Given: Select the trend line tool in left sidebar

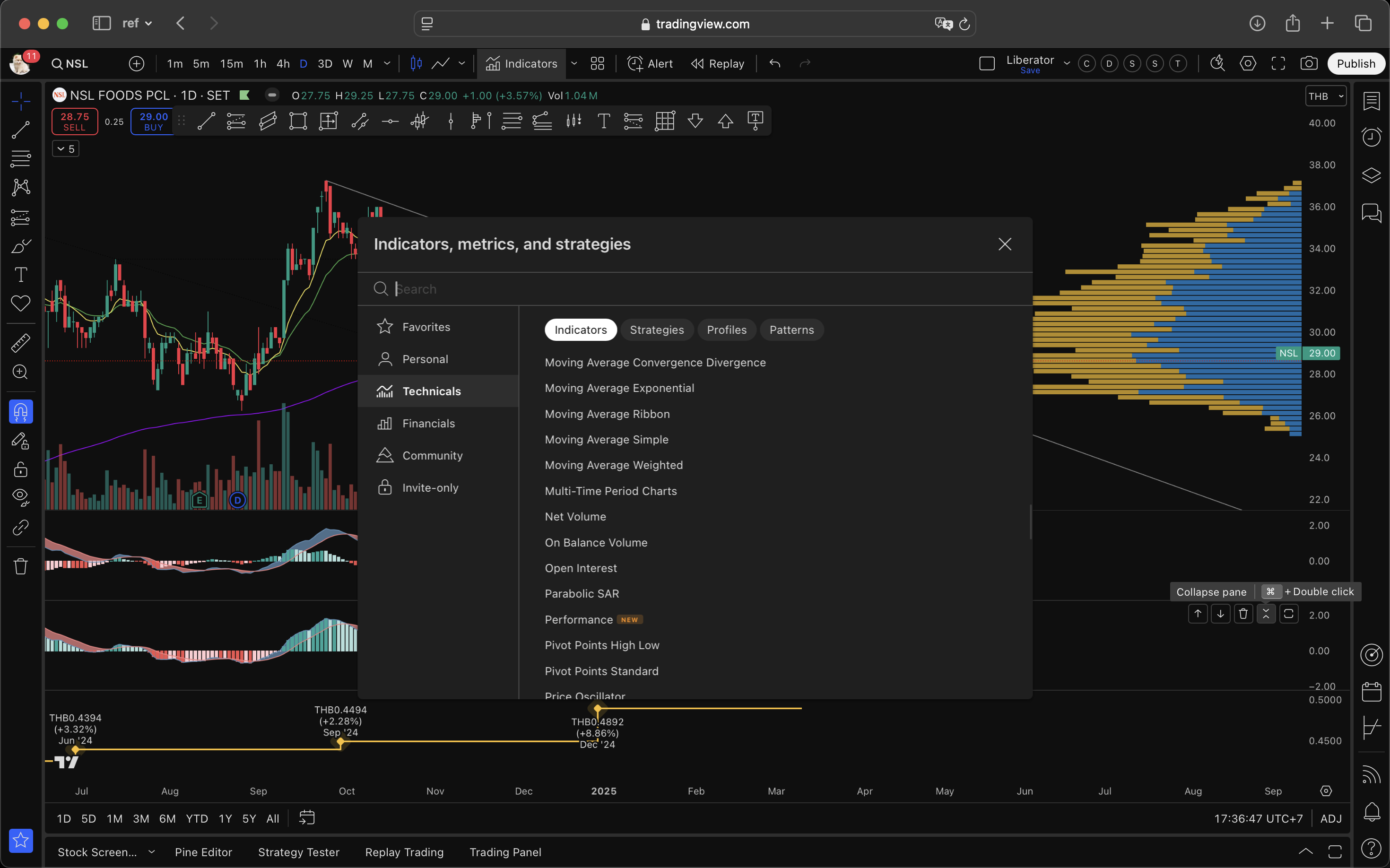Looking at the screenshot, I should pyautogui.click(x=21, y=130).
